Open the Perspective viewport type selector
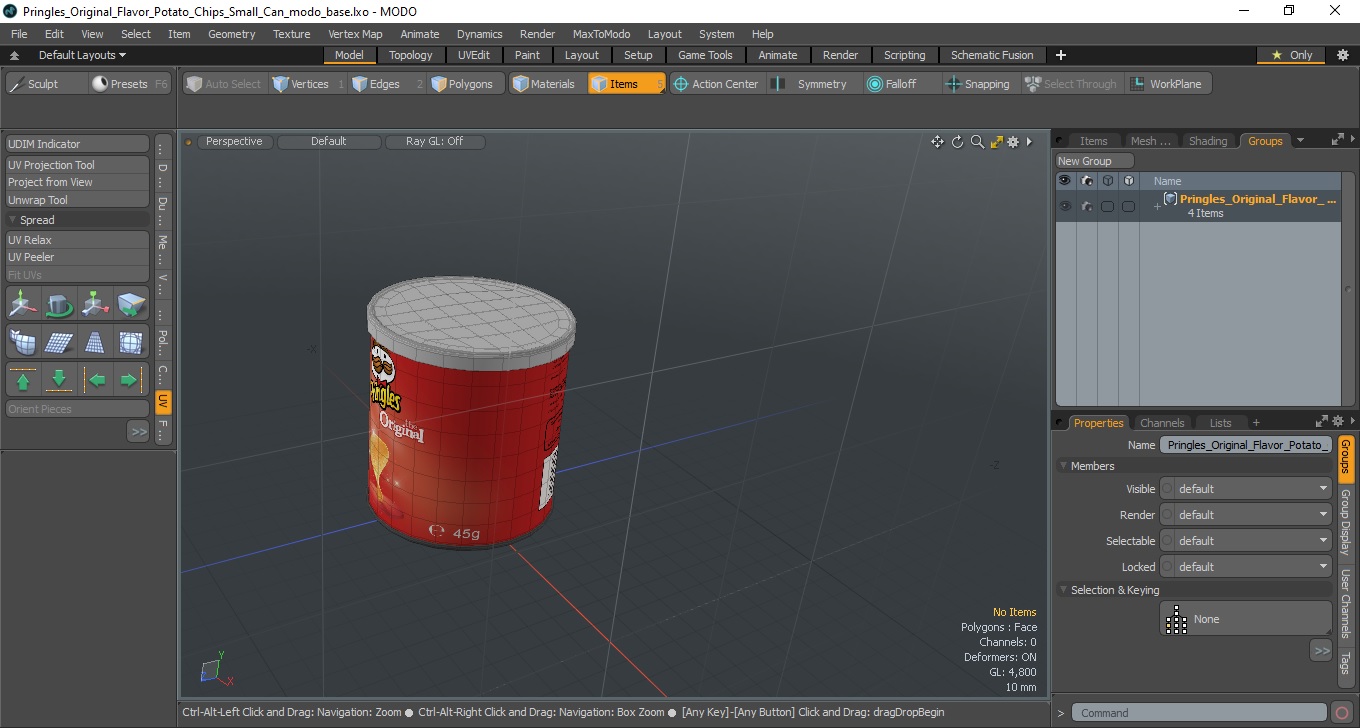The width and height of the screenshot is (1360, 728). click(x=235, y=142)
